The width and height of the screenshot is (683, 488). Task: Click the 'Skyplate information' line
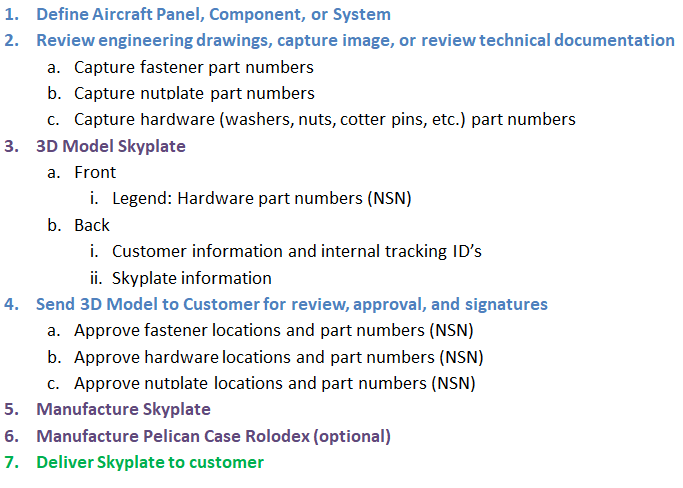(x=192, y=278)
